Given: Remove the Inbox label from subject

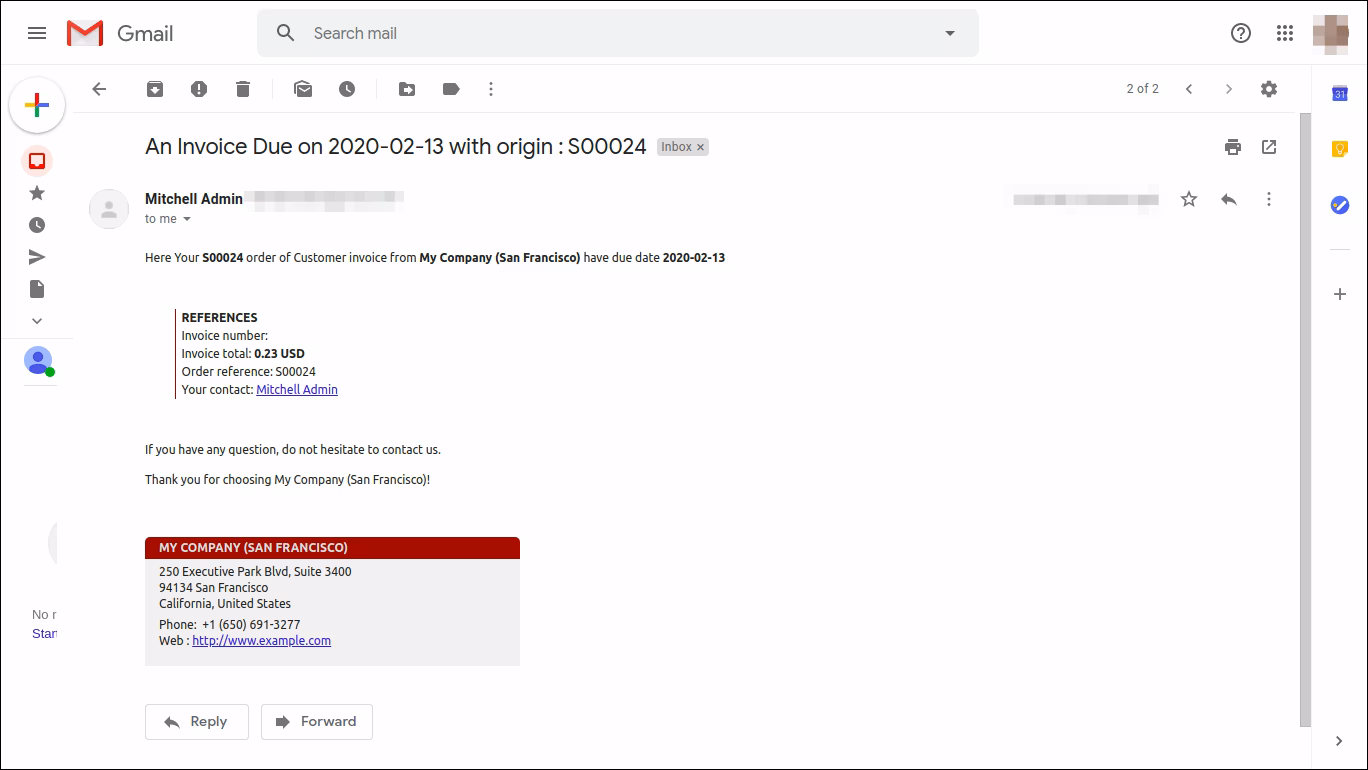Looking at the screenshot, I should pyautogui.click(x=701, y=147).
